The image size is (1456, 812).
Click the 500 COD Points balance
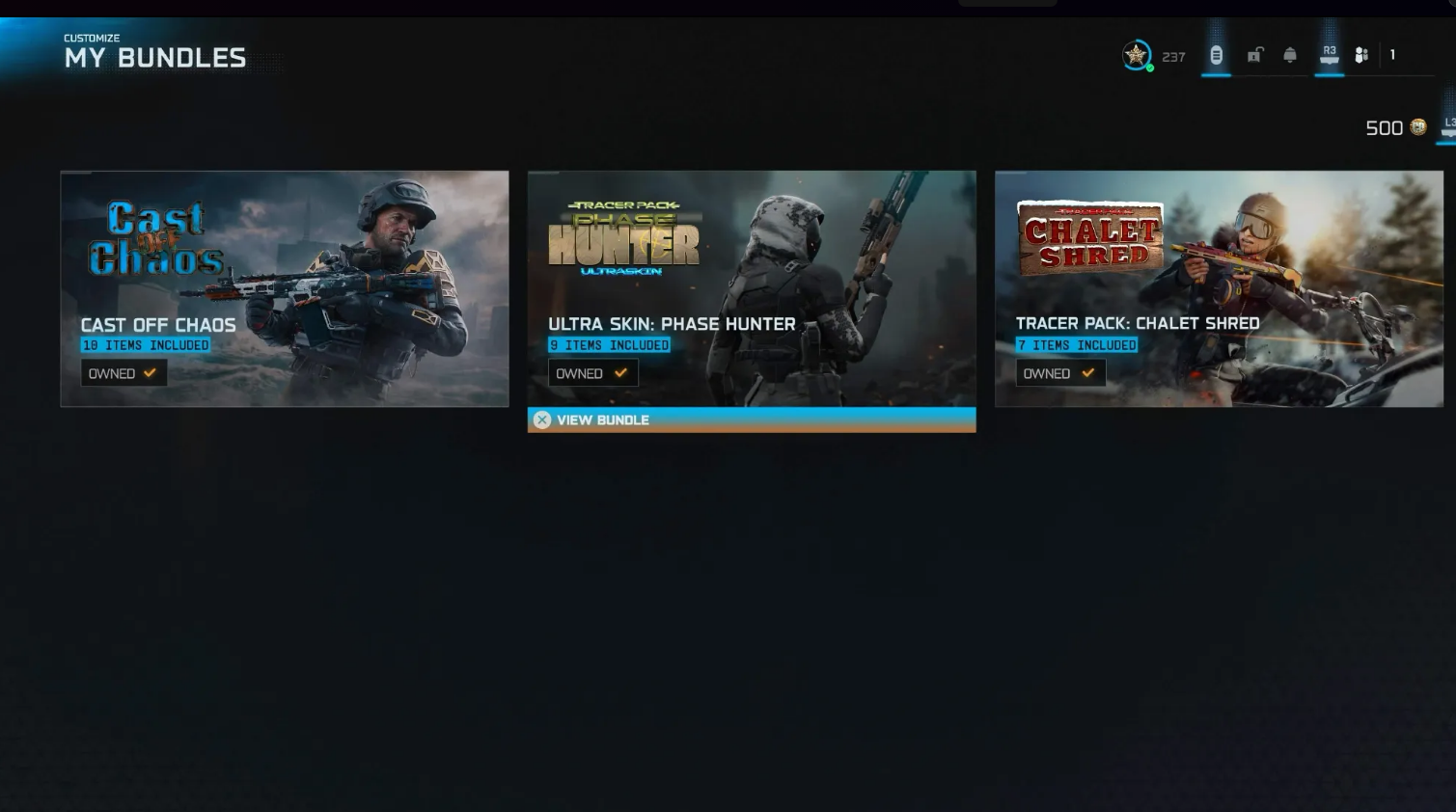coord(1384,128)
